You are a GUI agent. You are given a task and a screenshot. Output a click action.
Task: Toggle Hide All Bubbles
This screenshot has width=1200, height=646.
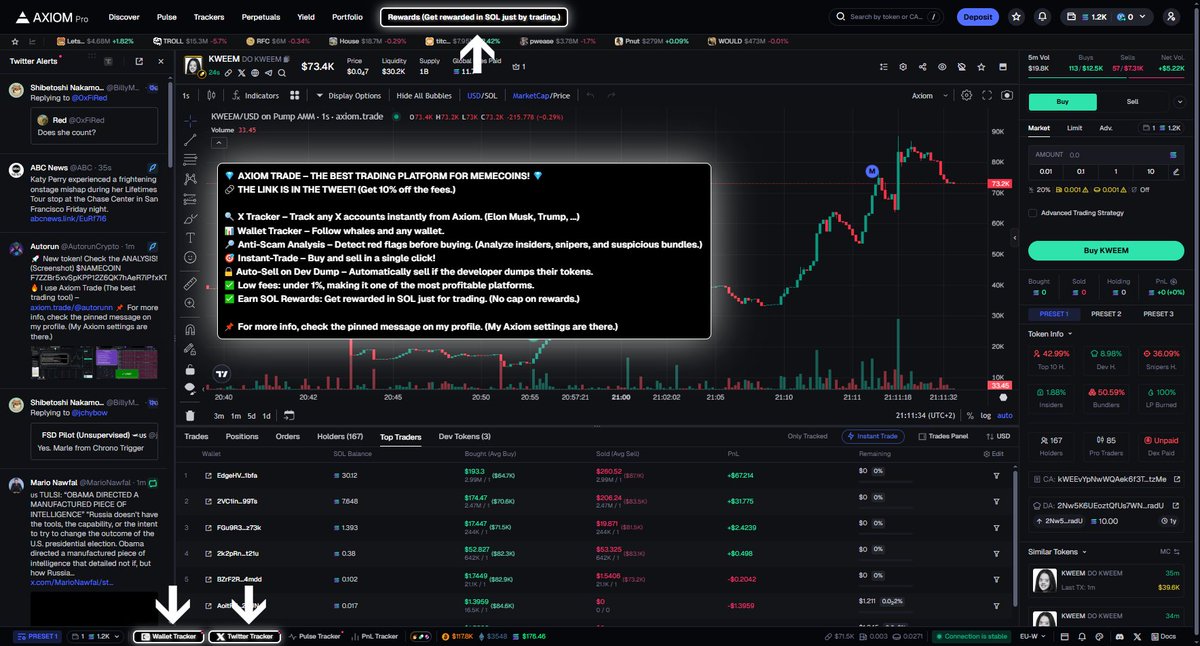[x=424, y=95]
